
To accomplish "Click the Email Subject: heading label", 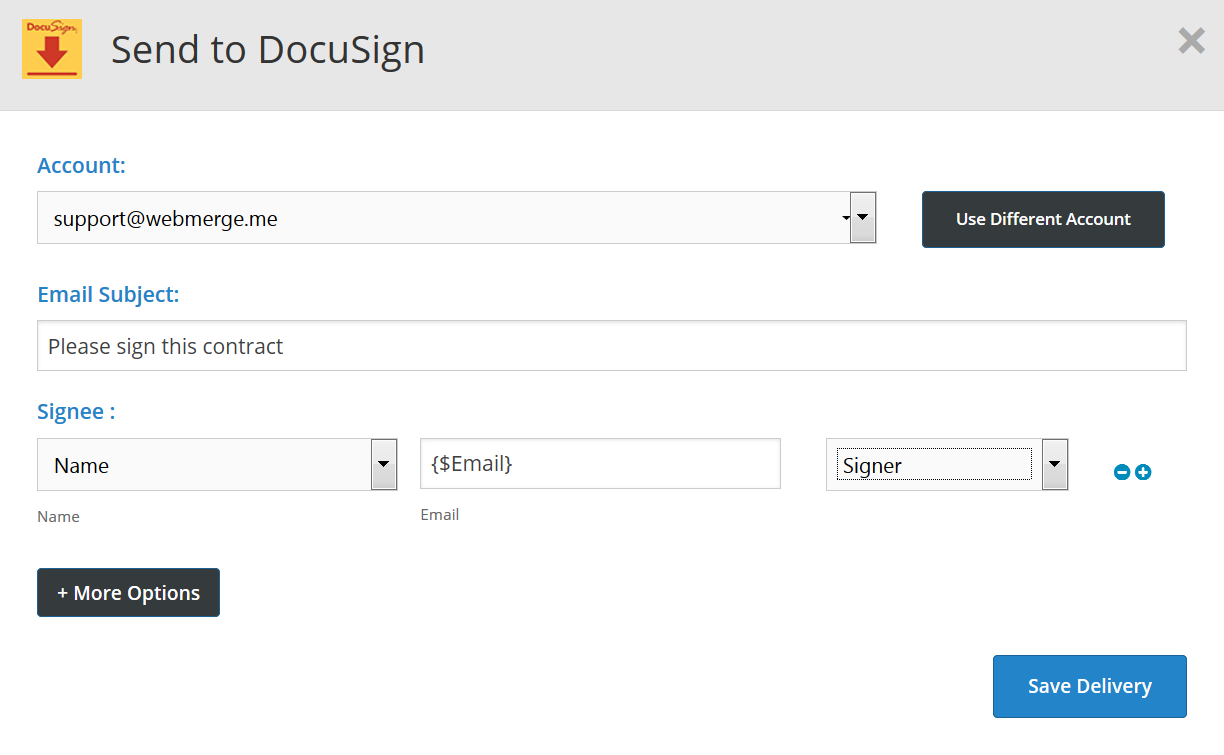I will pyautogui.click(x=108, y=295).
